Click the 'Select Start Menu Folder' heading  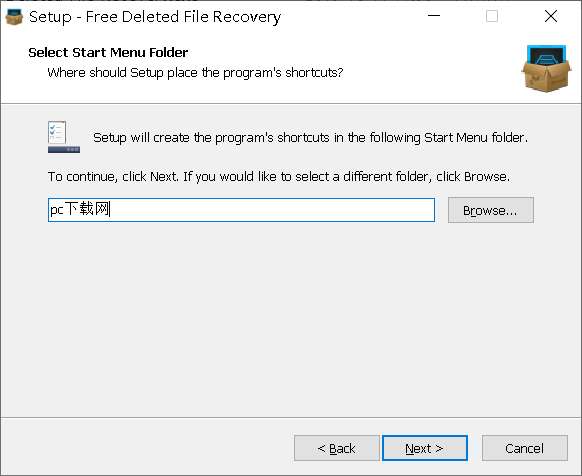coord(108,52)
